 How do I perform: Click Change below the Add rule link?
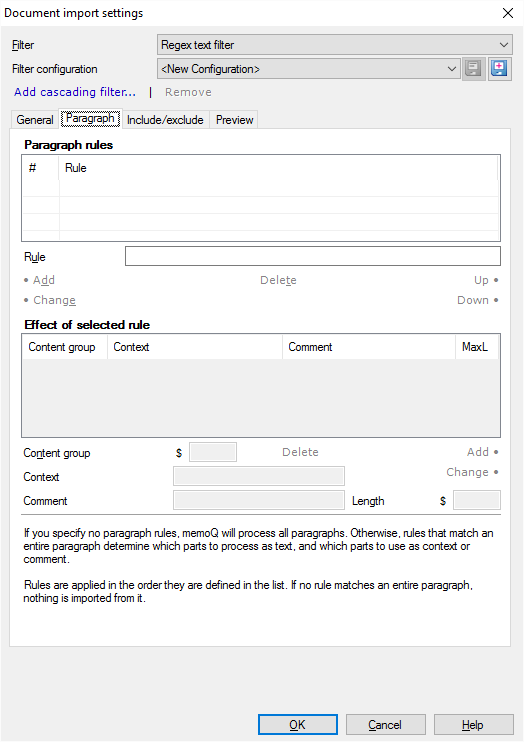(54, 300)
